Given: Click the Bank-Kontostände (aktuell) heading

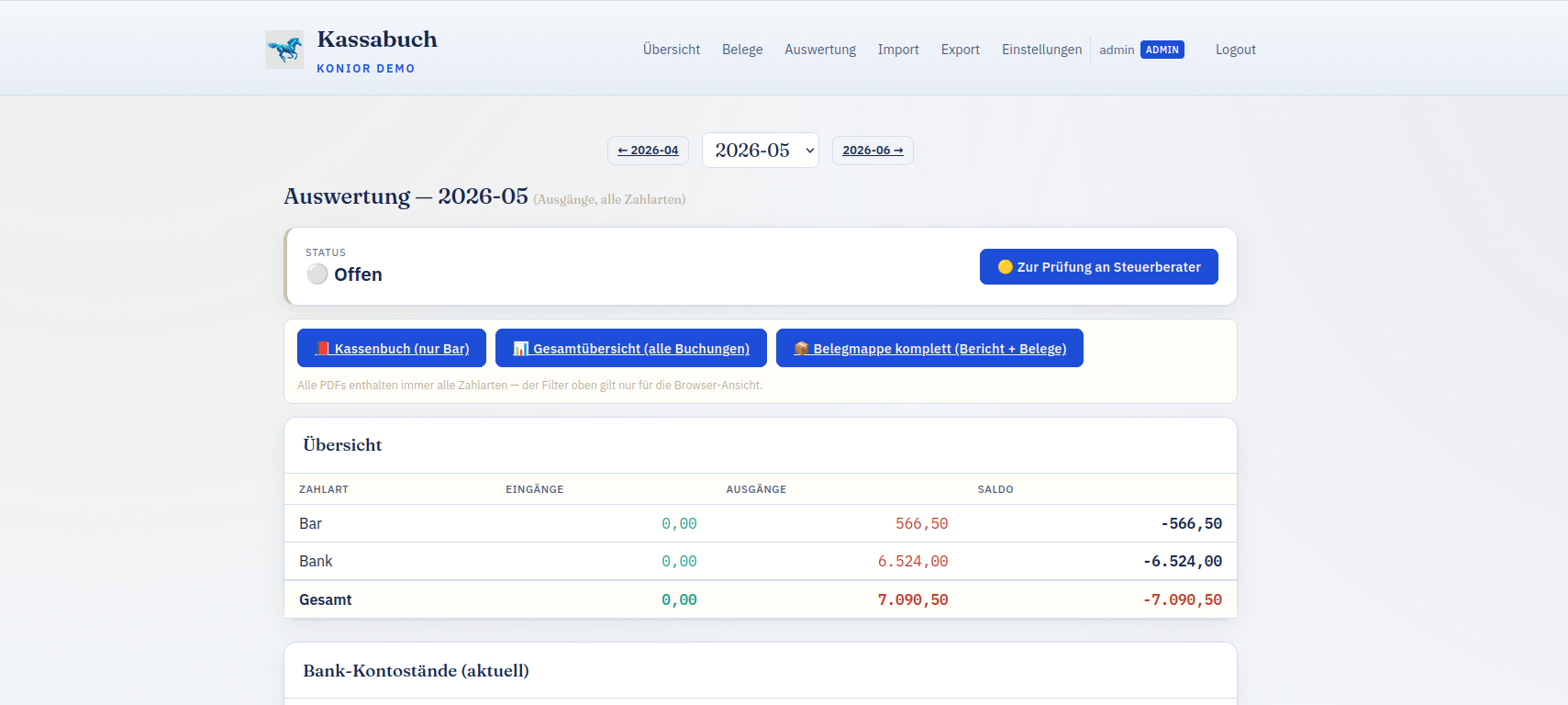Looking at the screenshot, I should [x=416, y=671].
